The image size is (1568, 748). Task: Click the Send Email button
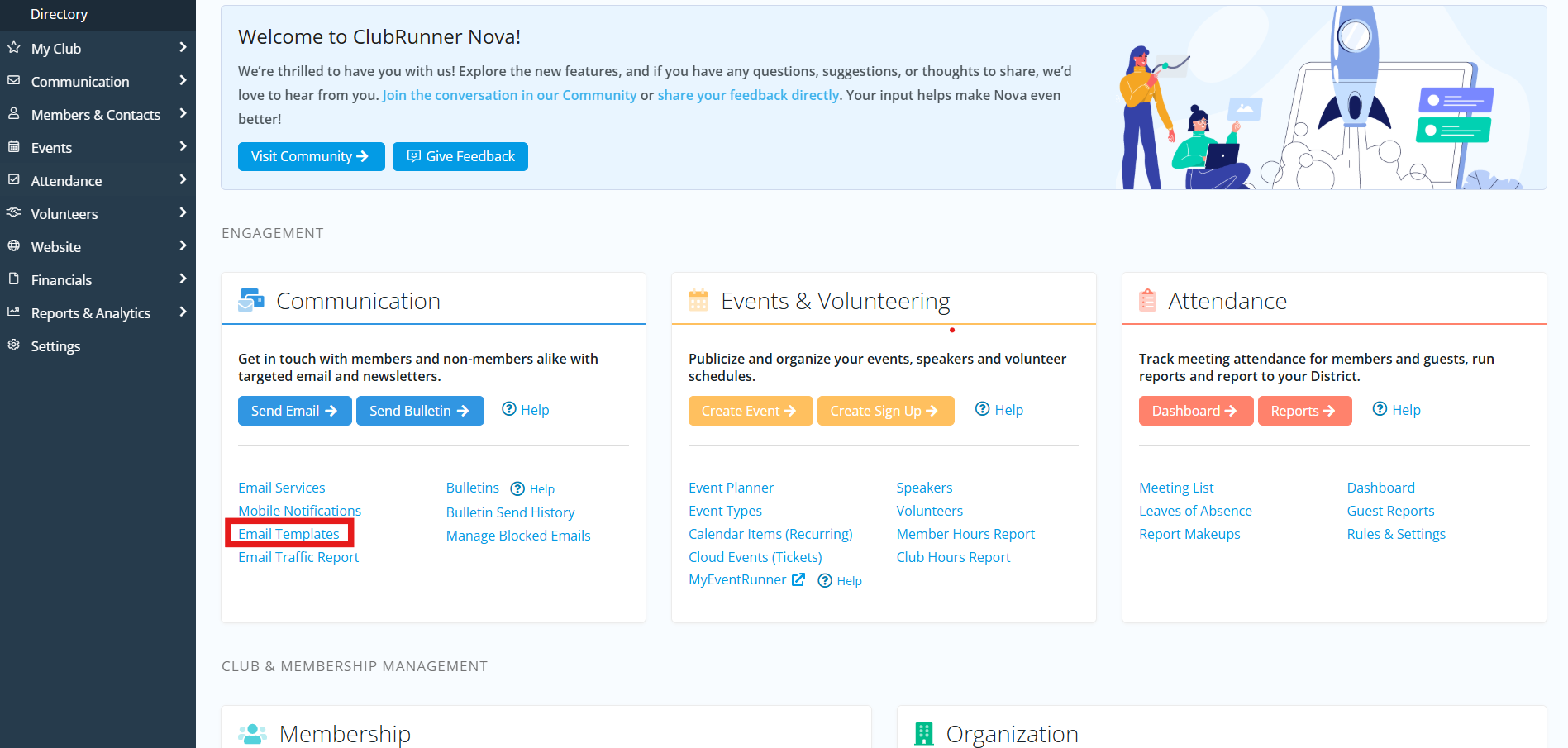click(x=294, y=411)
